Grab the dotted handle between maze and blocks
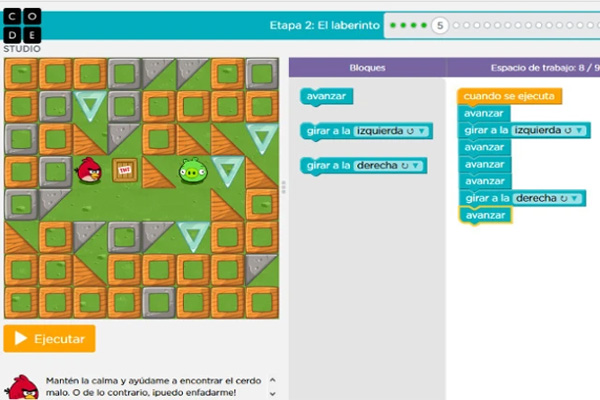This screenshot has height=400, width=600. [284, 187]
